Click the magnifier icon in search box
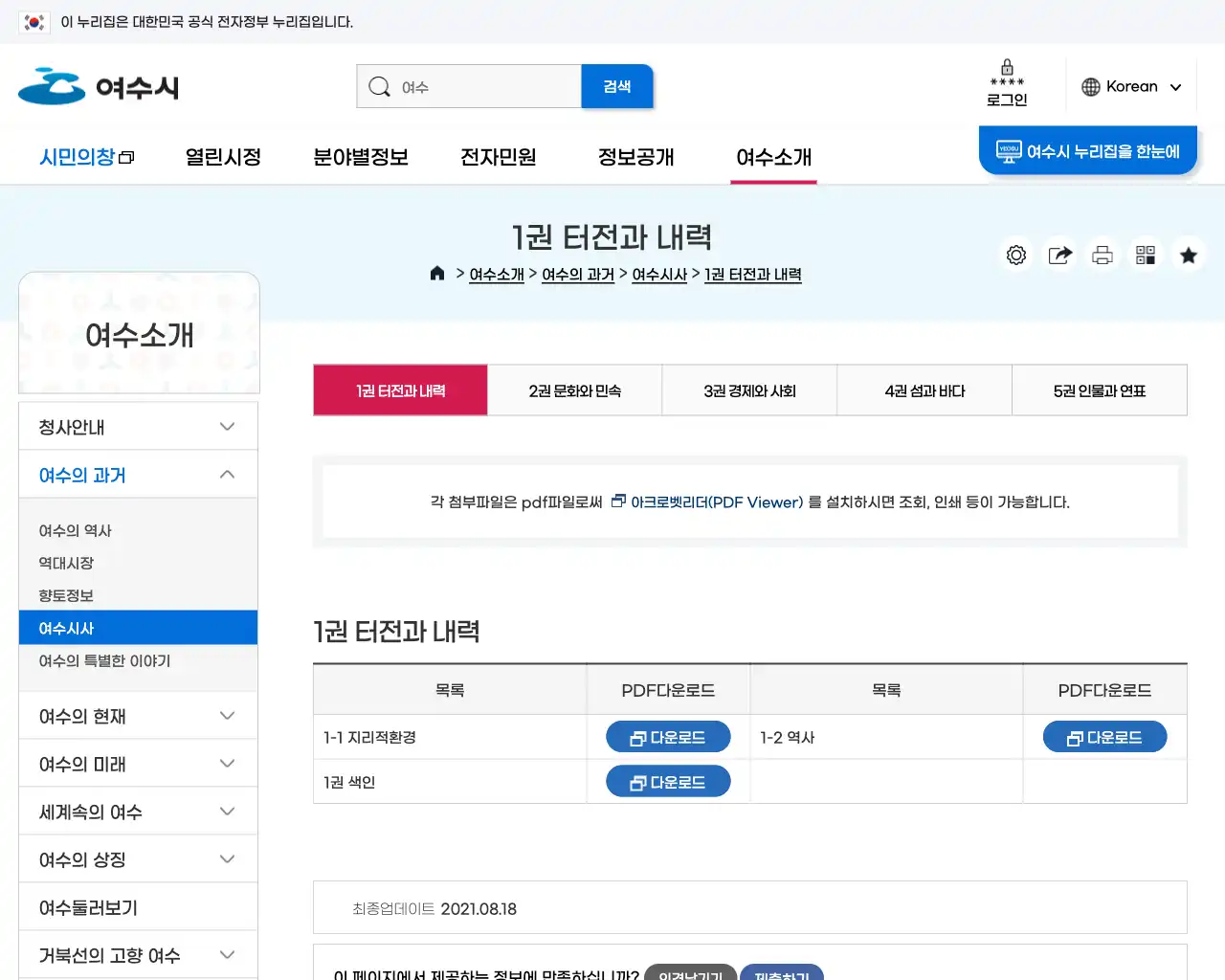The height and width of the screenshot is (980, 1225). click(x=379, y=87)
